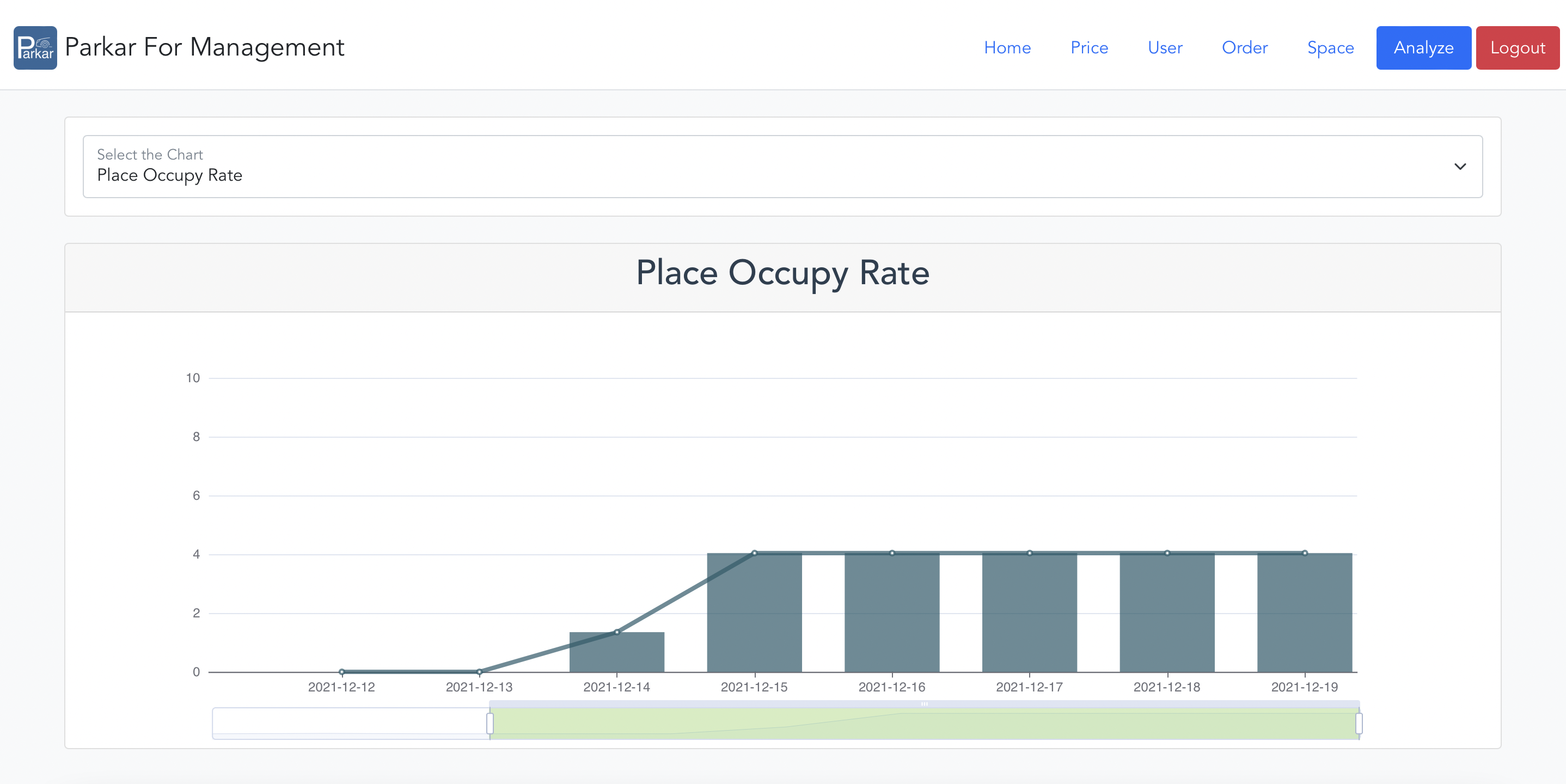Screen dimensions: 1566x784
Task: Navigate to the Order page
Action: click(1244, 47)
